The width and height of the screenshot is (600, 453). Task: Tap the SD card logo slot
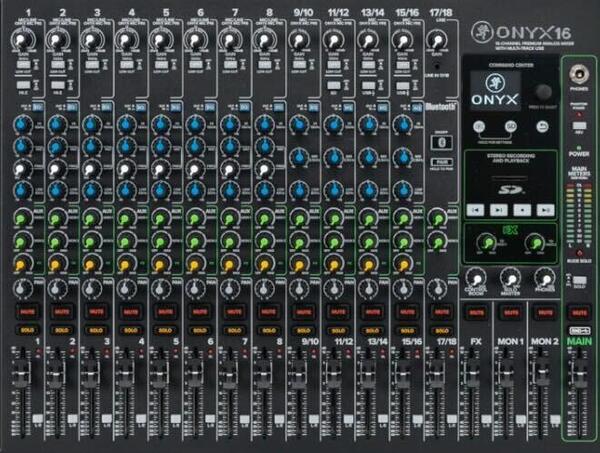point(511,189)
